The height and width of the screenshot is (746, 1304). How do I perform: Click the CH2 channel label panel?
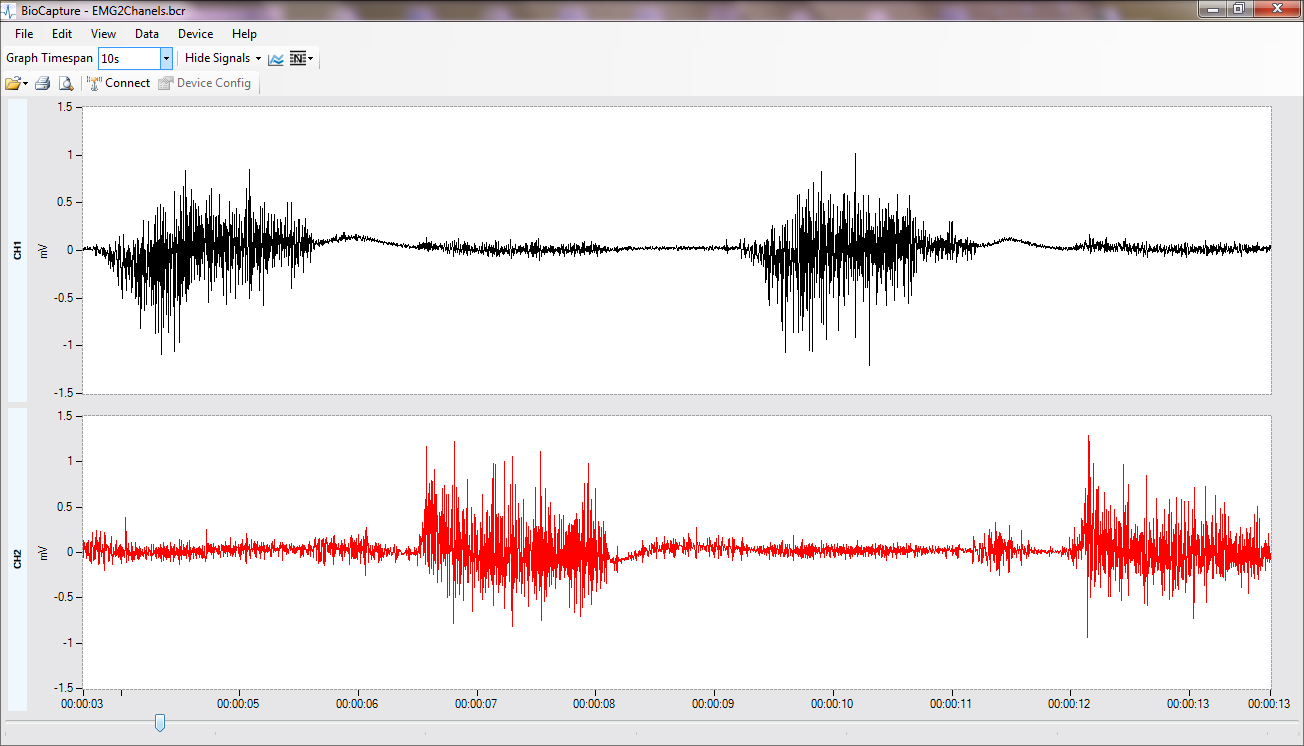click(18, 558)
